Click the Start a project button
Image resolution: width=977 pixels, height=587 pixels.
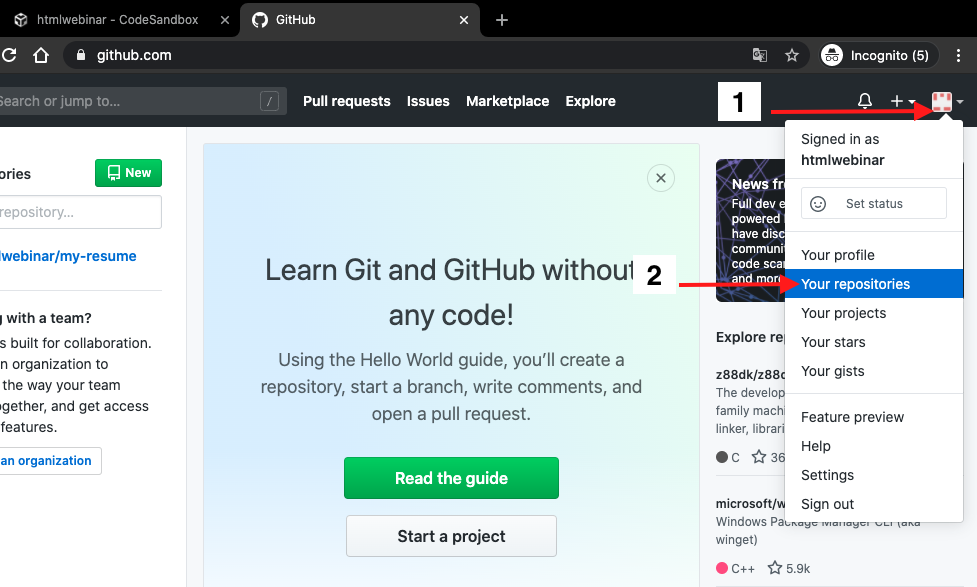point(451,536)
